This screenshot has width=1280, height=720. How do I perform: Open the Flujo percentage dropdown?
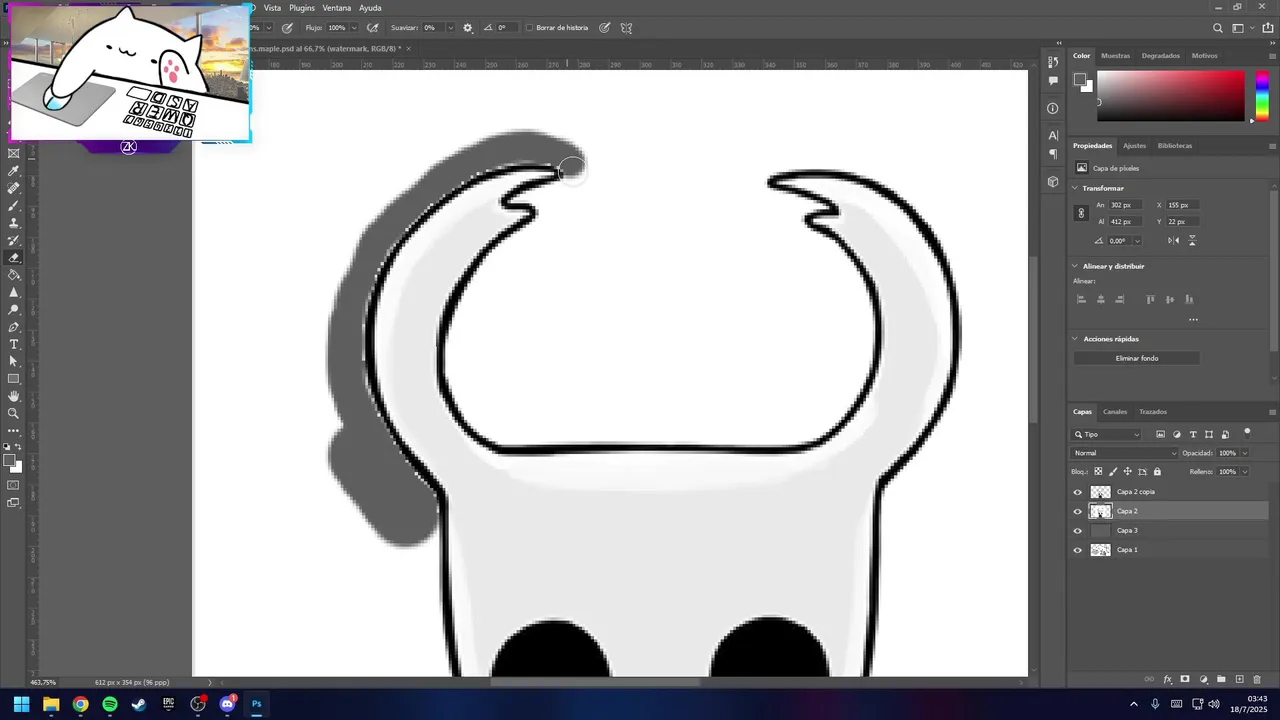(x=354, y=28)
